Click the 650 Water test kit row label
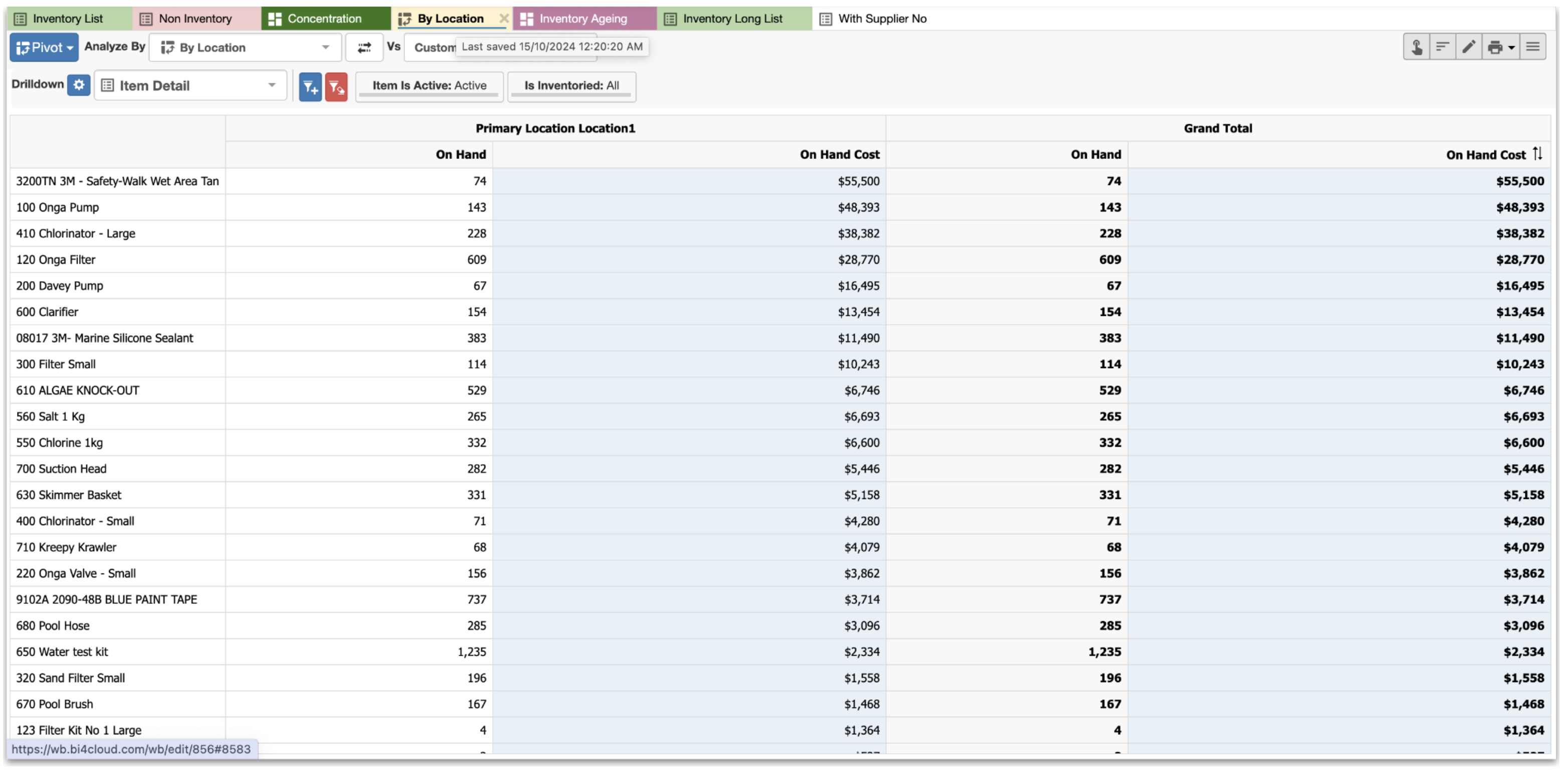Screen dimensions: 1568x772 (62, 653)
